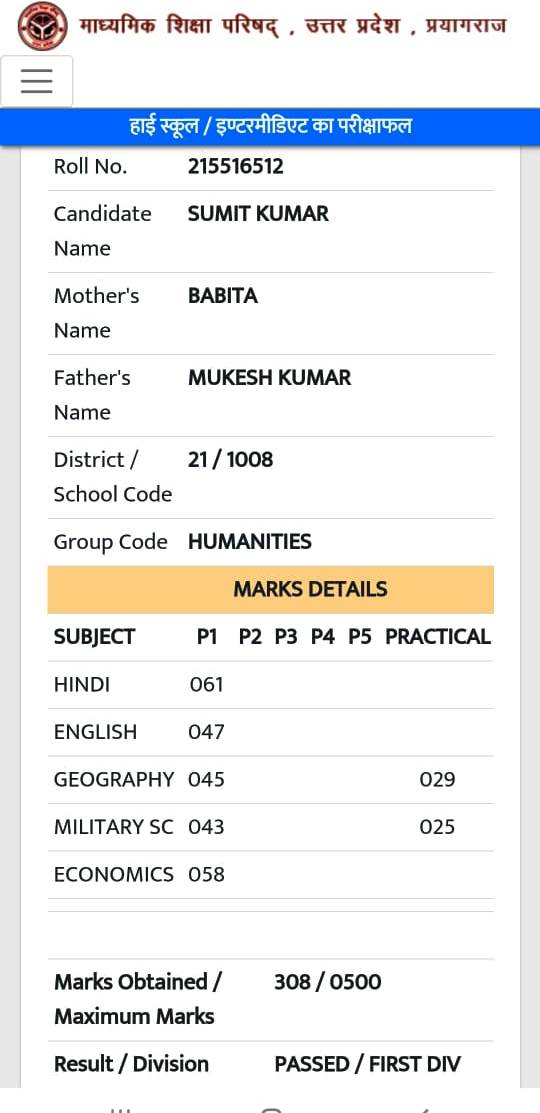Click father's name MUKESH KUMAR
This screenshot has height=1113, width=540.
[x=270, y=378]
